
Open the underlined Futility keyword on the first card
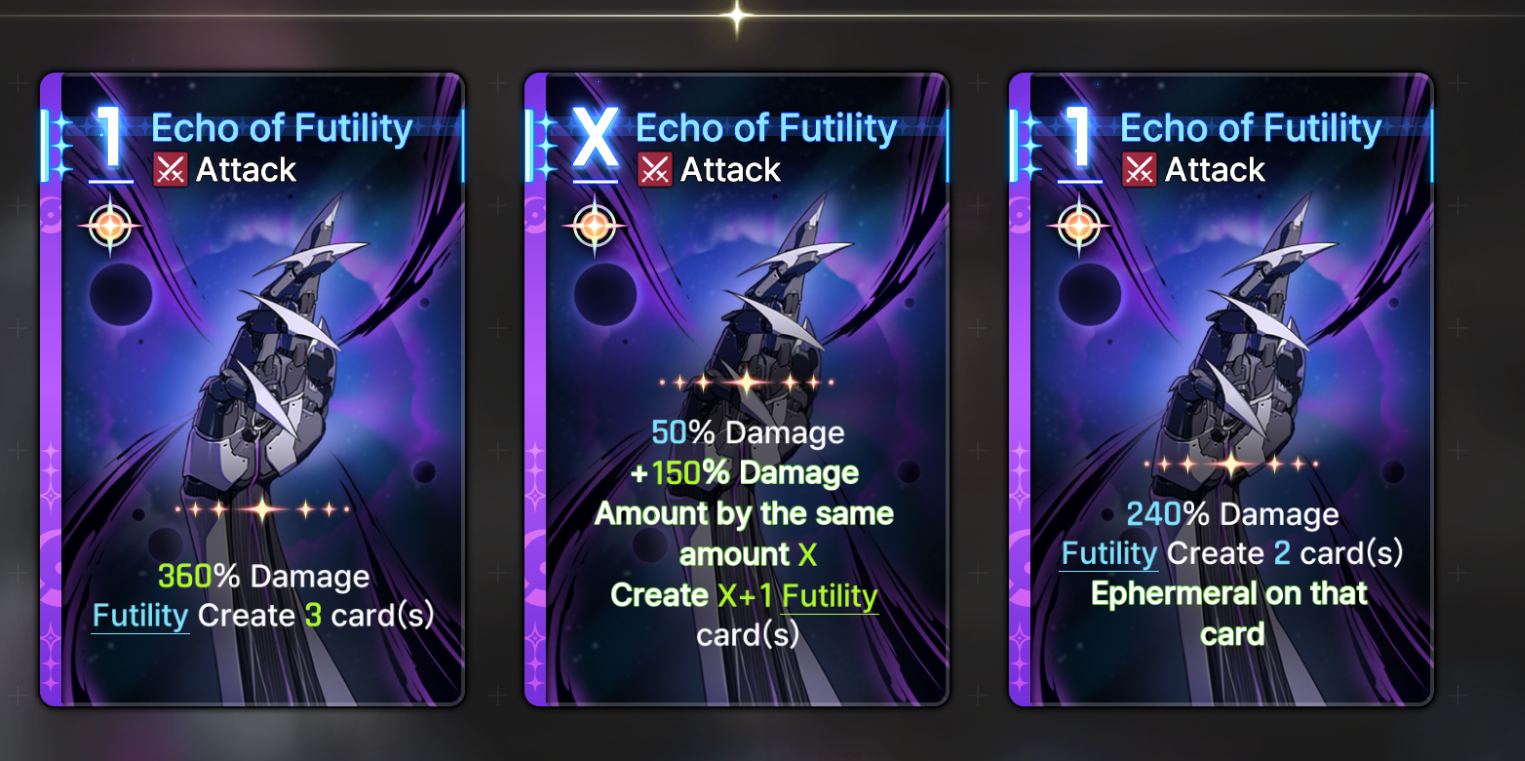140,615
